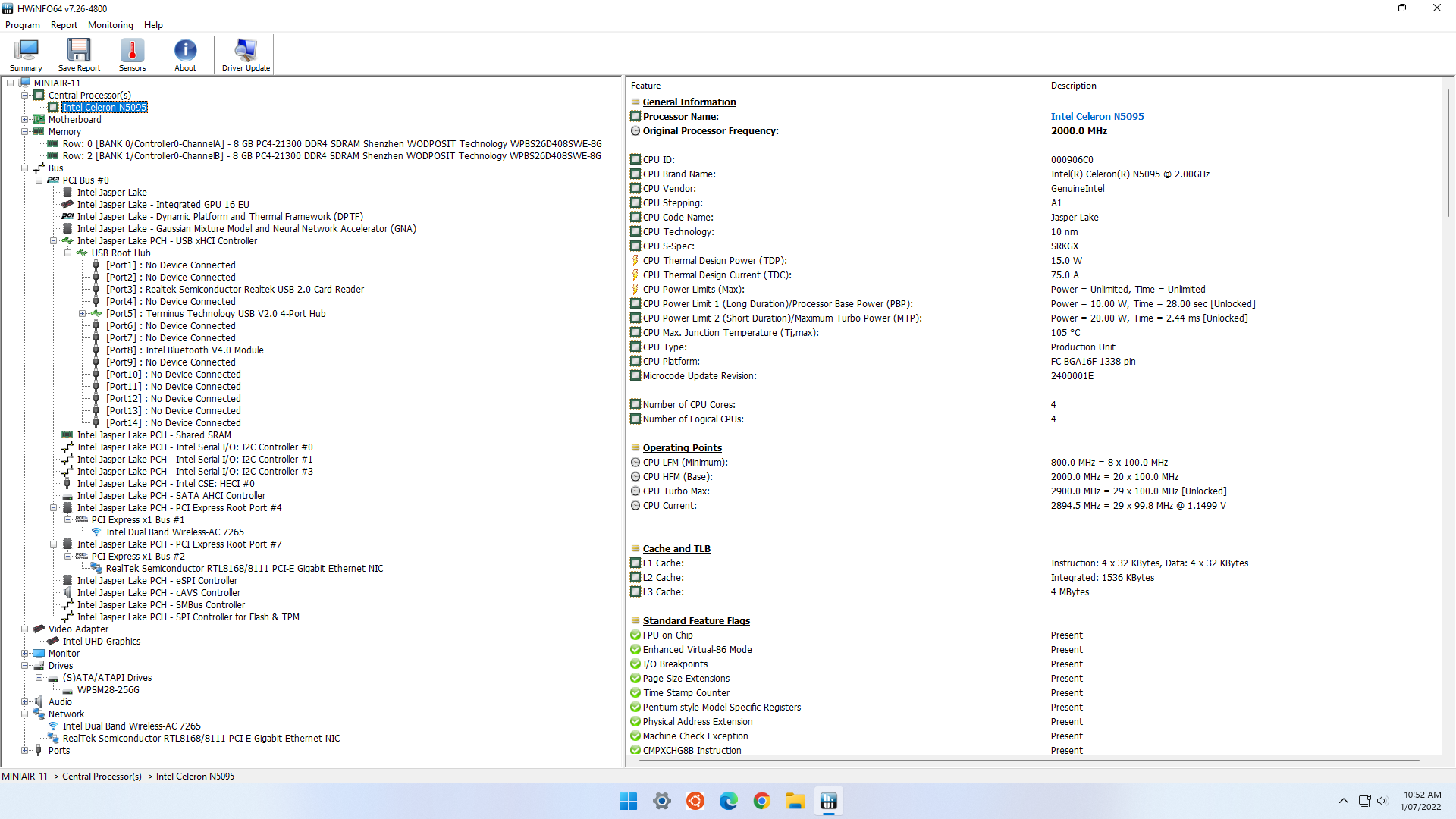Collapse the PCI Bus #0 node
The image size is (1456, 819).
pos(39,180)
